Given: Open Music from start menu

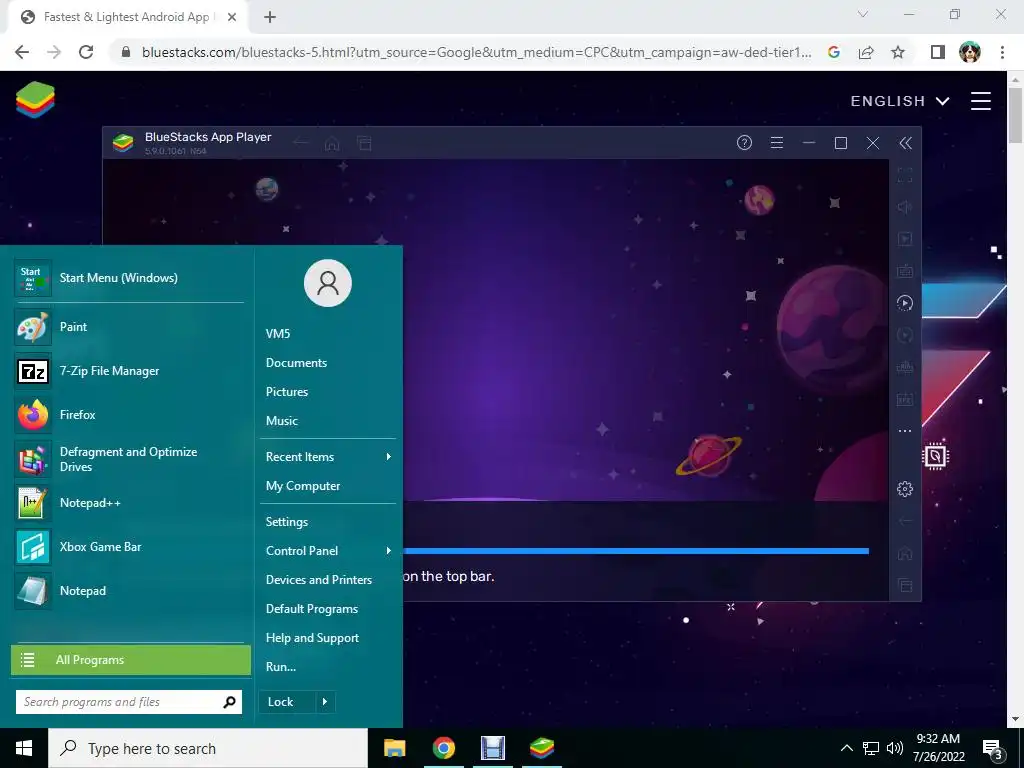Looking at the screenshot, I should point(281,421).
